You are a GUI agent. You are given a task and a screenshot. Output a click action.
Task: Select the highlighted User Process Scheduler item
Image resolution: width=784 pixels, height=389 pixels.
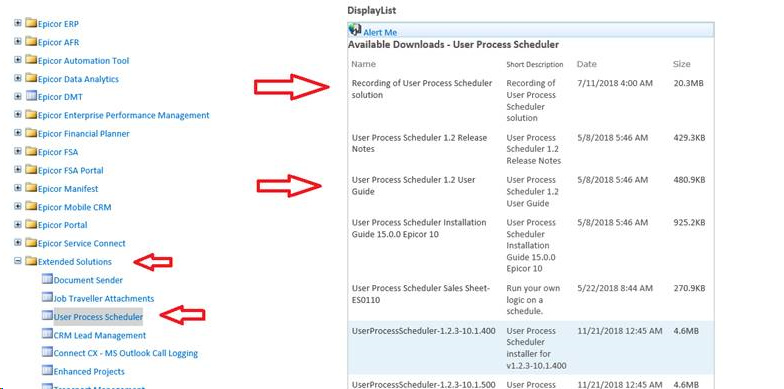[98, 316]
